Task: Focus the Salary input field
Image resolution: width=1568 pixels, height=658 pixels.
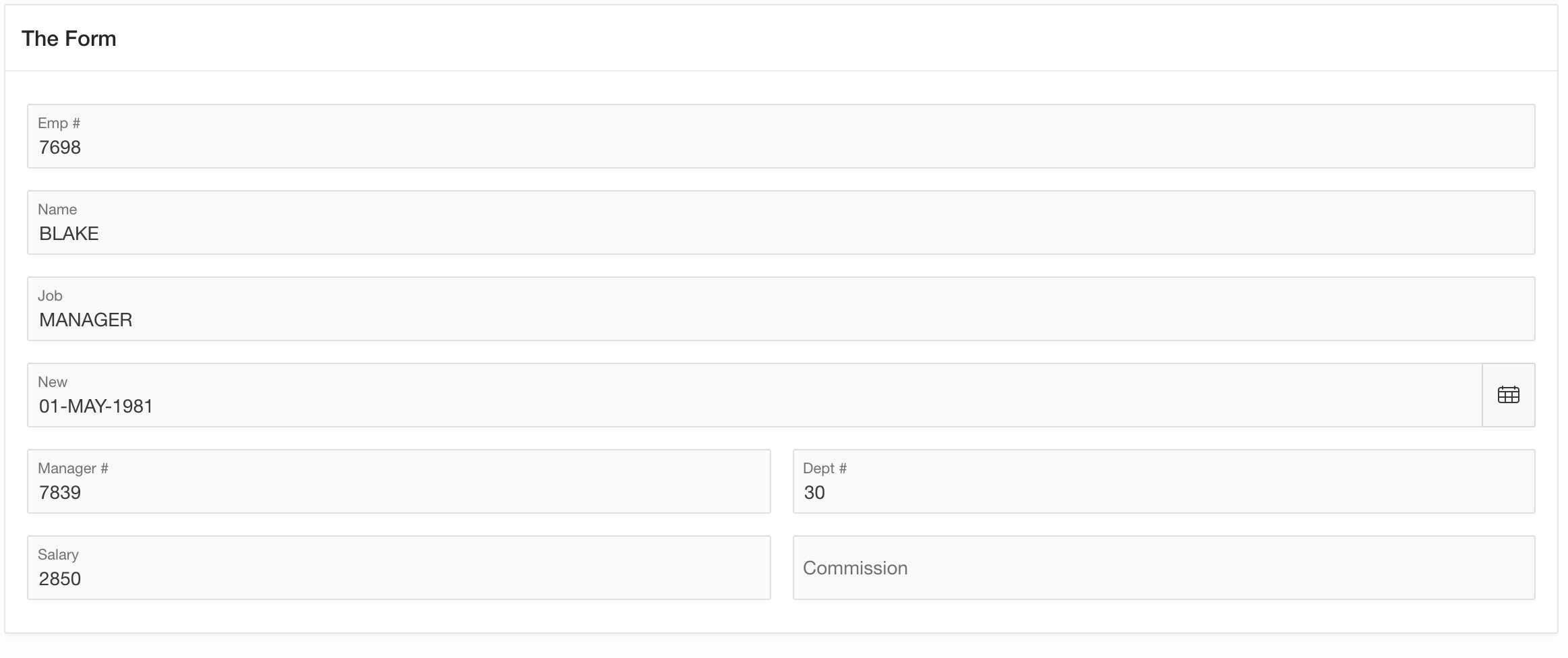Action: [398, 578]
